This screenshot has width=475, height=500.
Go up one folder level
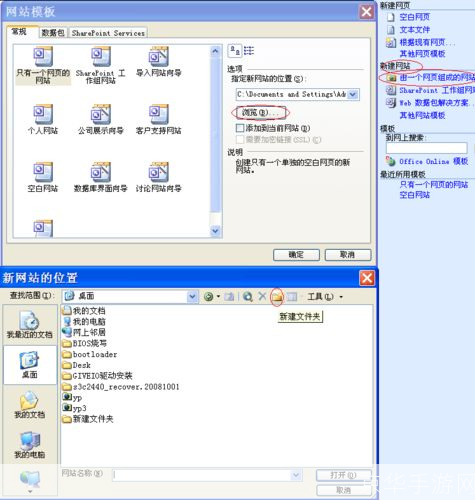point(229,296)
